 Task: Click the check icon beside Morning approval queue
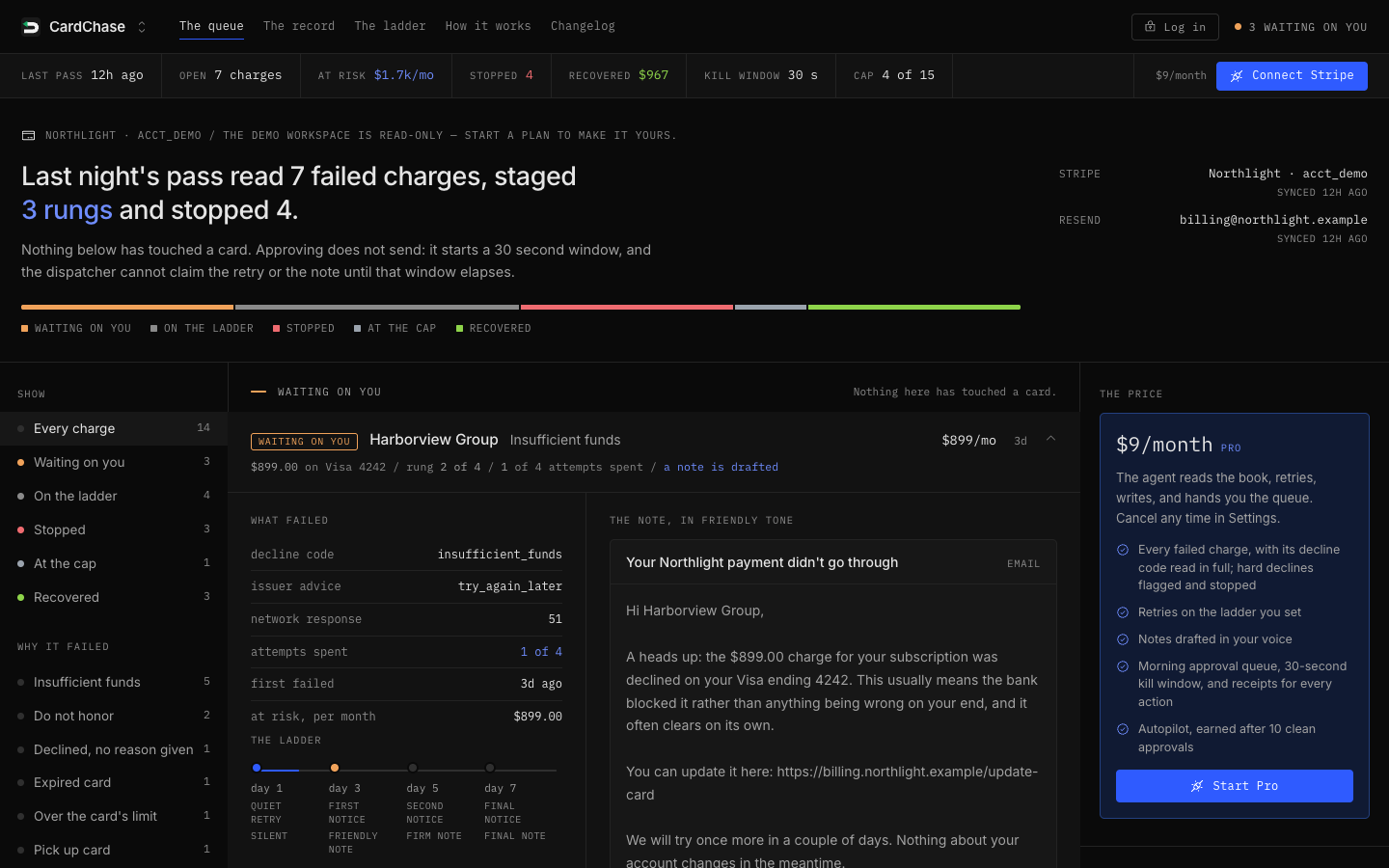(x=1123, y=666)
